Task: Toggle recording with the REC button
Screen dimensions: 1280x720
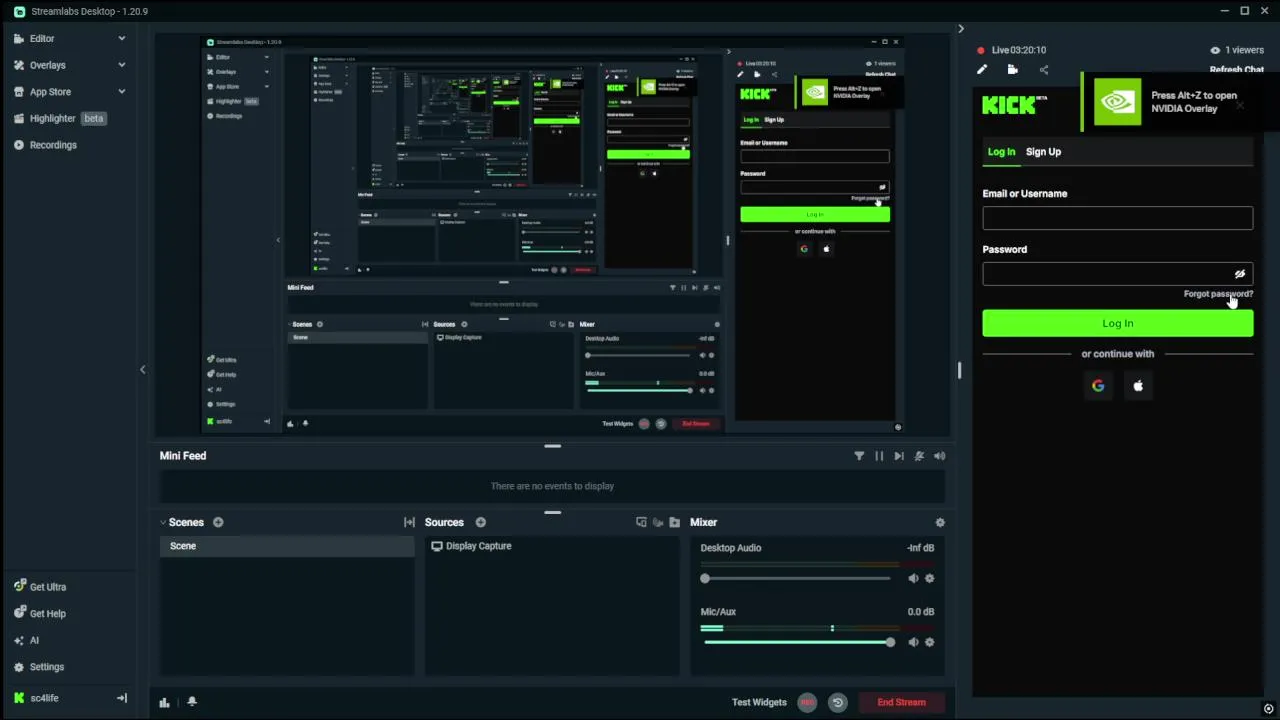Action: [x=807, y=702]
